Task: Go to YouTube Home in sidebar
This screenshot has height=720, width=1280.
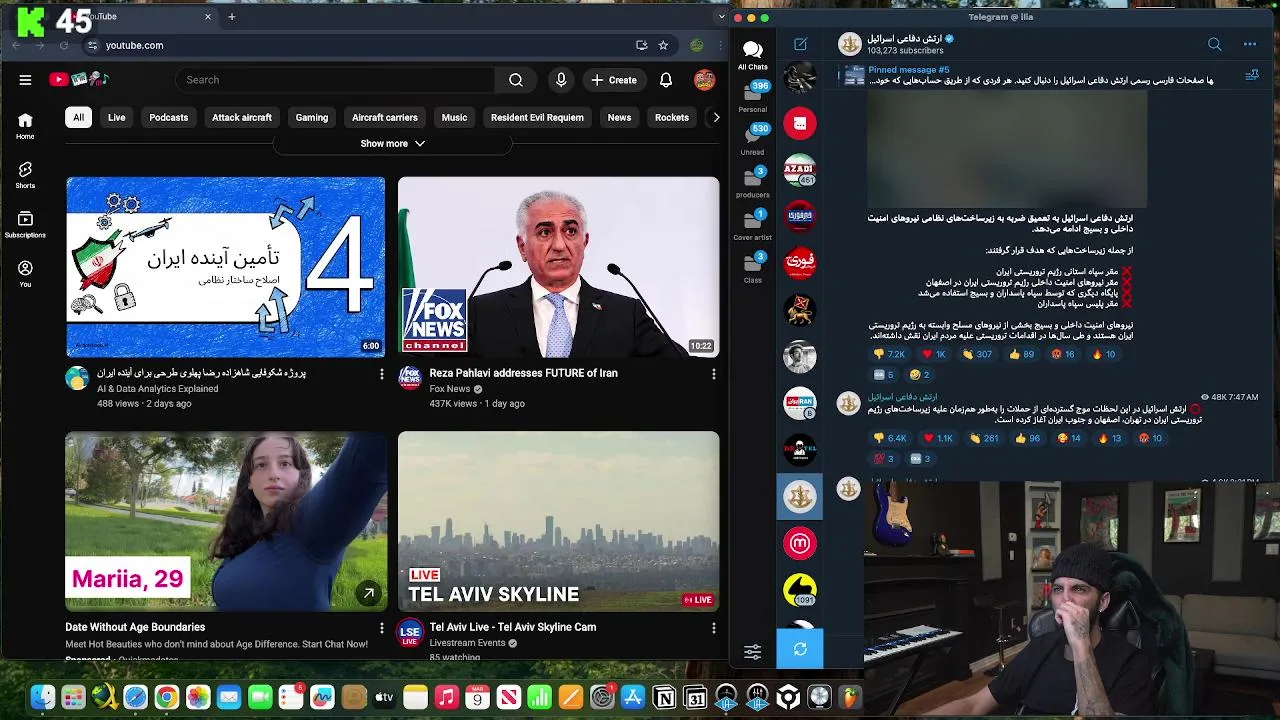Action: coord(25,126)
